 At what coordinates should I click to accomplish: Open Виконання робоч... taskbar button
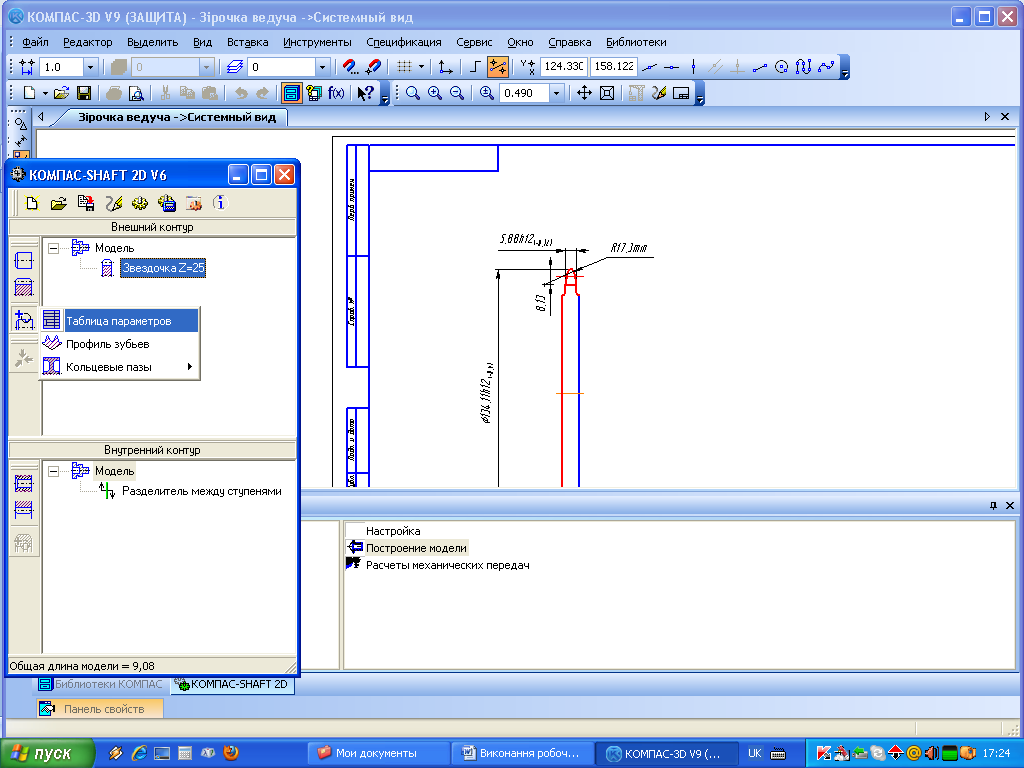(x=522, y=754)
